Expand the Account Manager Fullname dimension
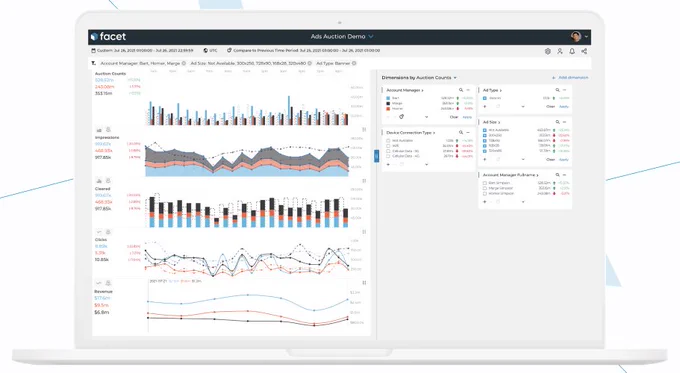Image resolution: width=680 pixels, height=373 pixels. pos(510,175)
